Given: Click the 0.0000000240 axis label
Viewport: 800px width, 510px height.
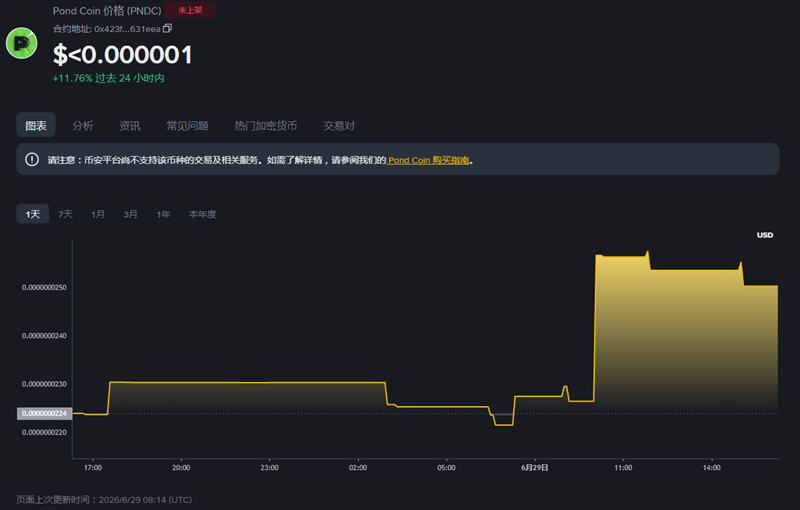Looking at the screenshot, I should tap(44, 336).
